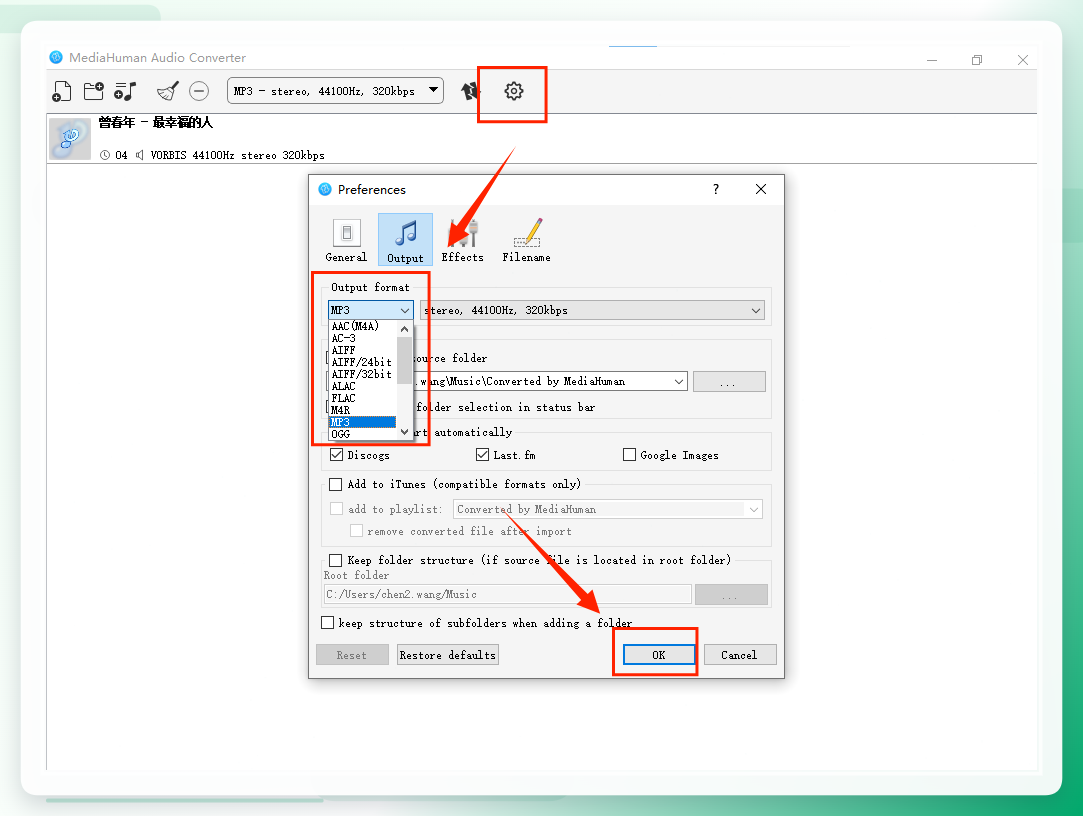
Task: Check keep structure of subfolders option
Action: [x=327, y=623]
